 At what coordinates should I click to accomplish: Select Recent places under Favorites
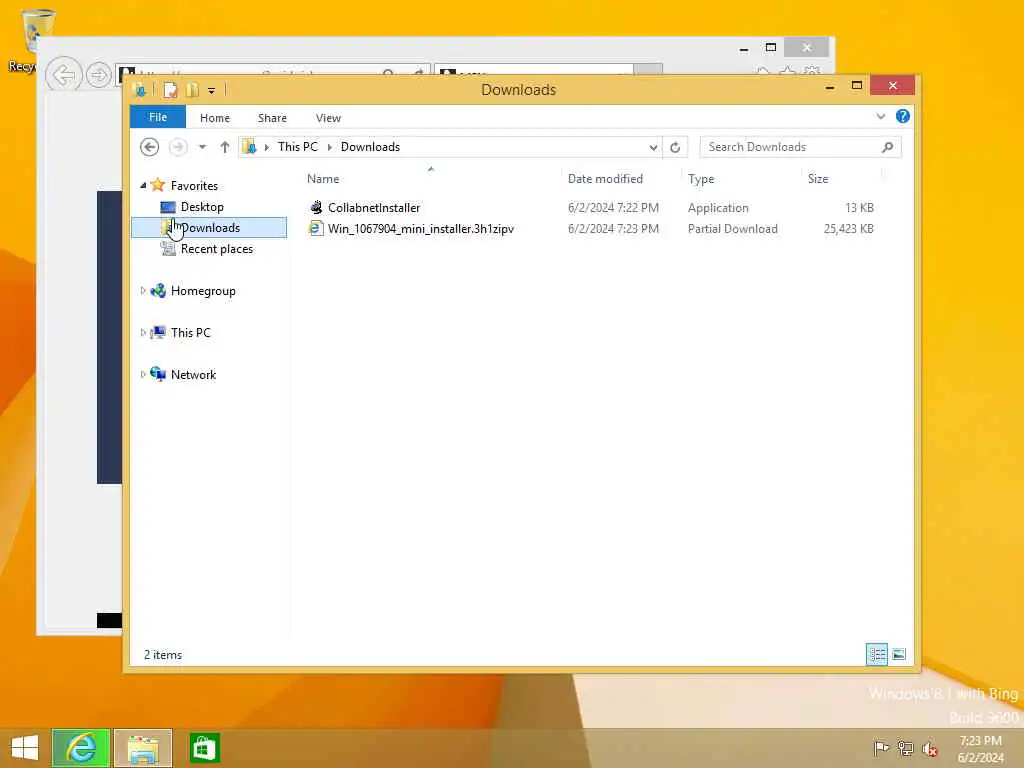pos(216,249)
